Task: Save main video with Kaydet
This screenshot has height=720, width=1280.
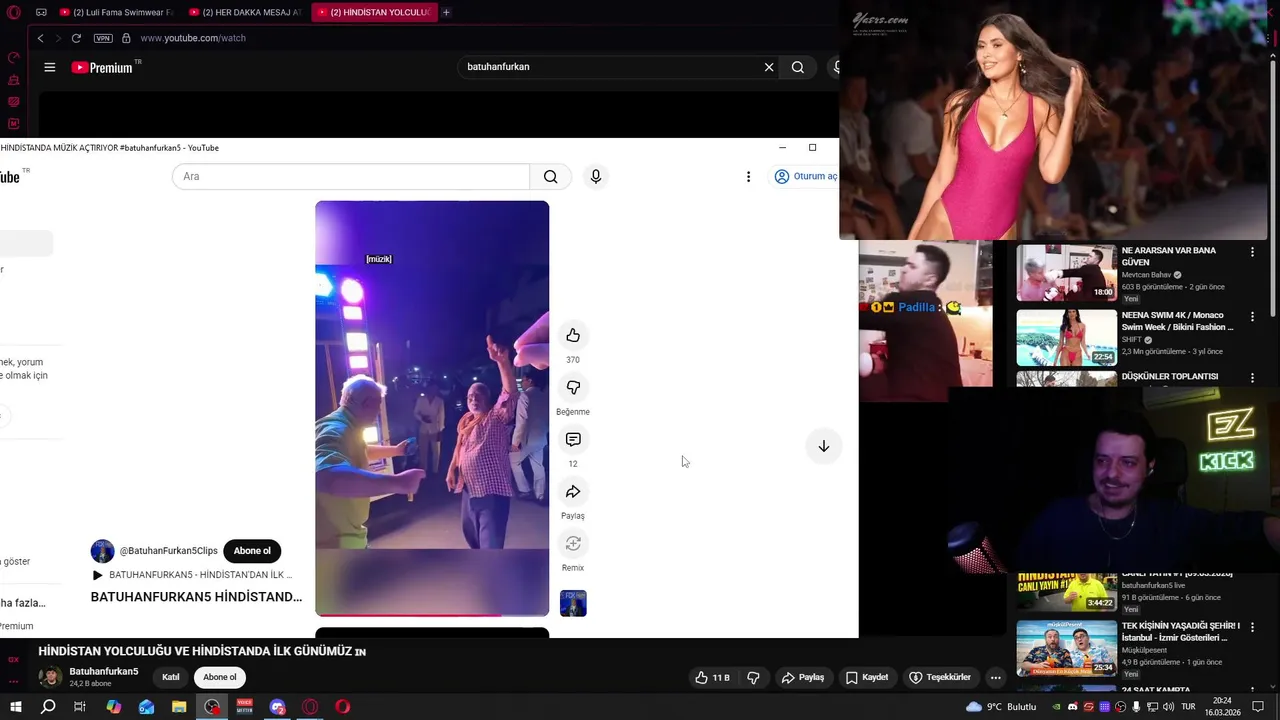Action: click(867, 677)
